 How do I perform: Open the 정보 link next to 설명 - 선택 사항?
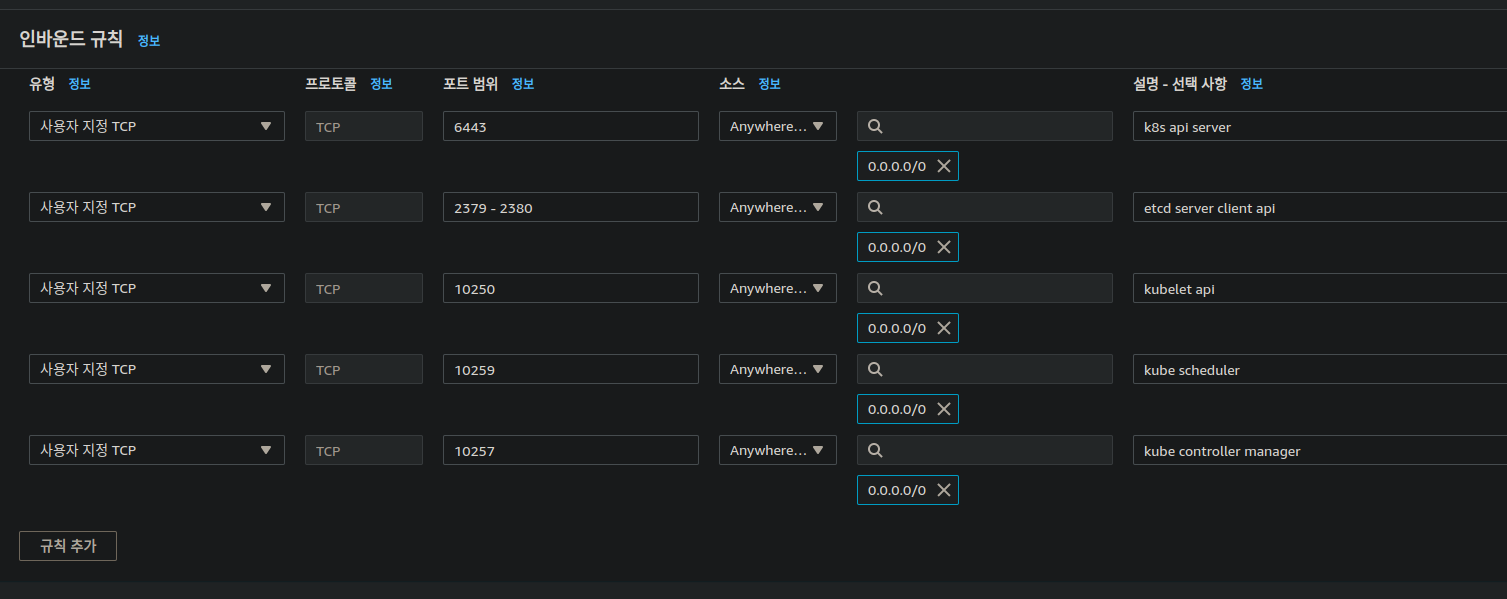1252,84
